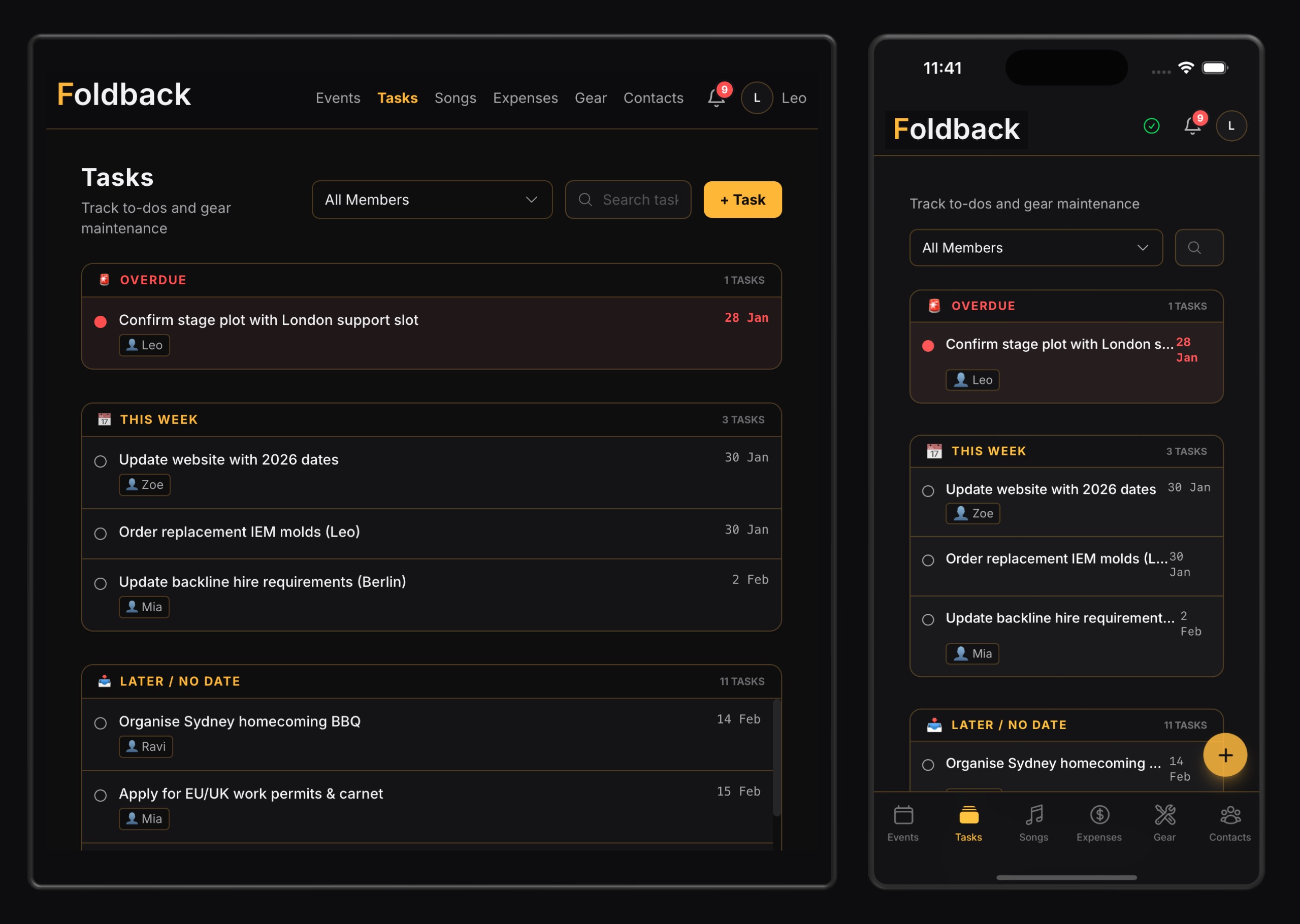Click the yellow + Task button
Viewport: 1300px width, 924px height.
(x=742, y=200)
